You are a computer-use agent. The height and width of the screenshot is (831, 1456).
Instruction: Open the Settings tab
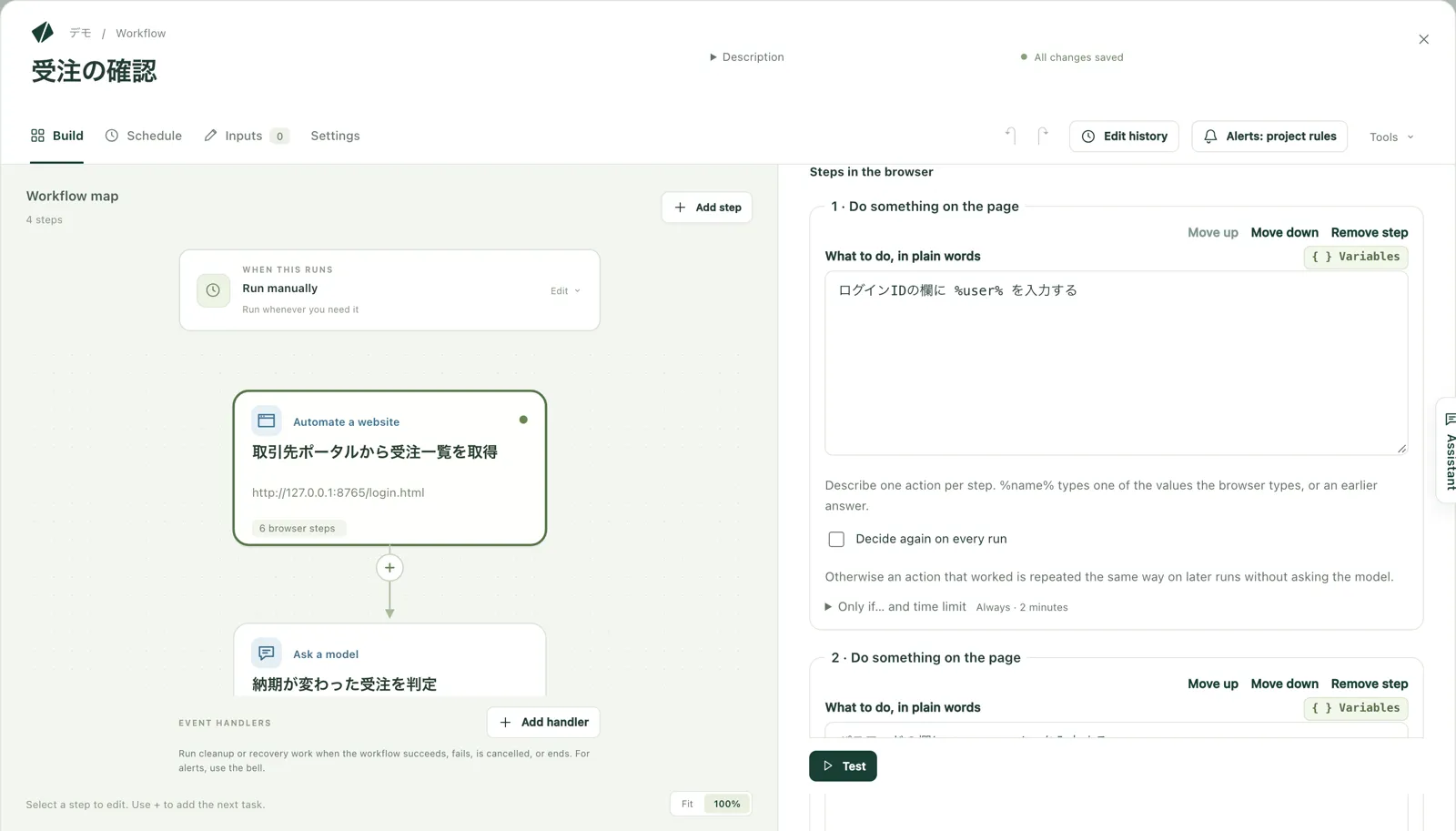pos(335,136)
